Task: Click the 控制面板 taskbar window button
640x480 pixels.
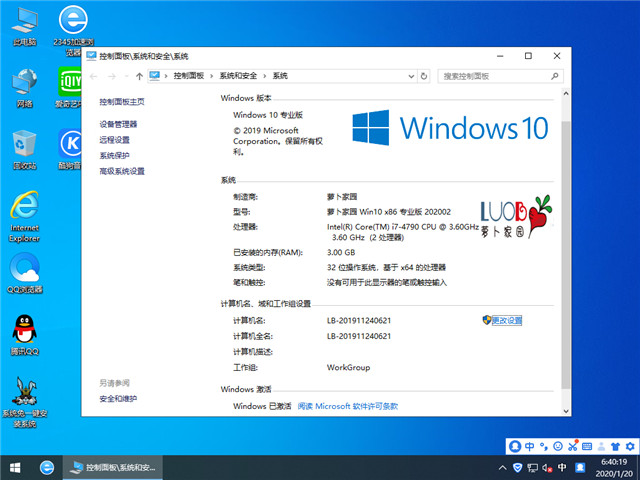Action: (113, 468)
